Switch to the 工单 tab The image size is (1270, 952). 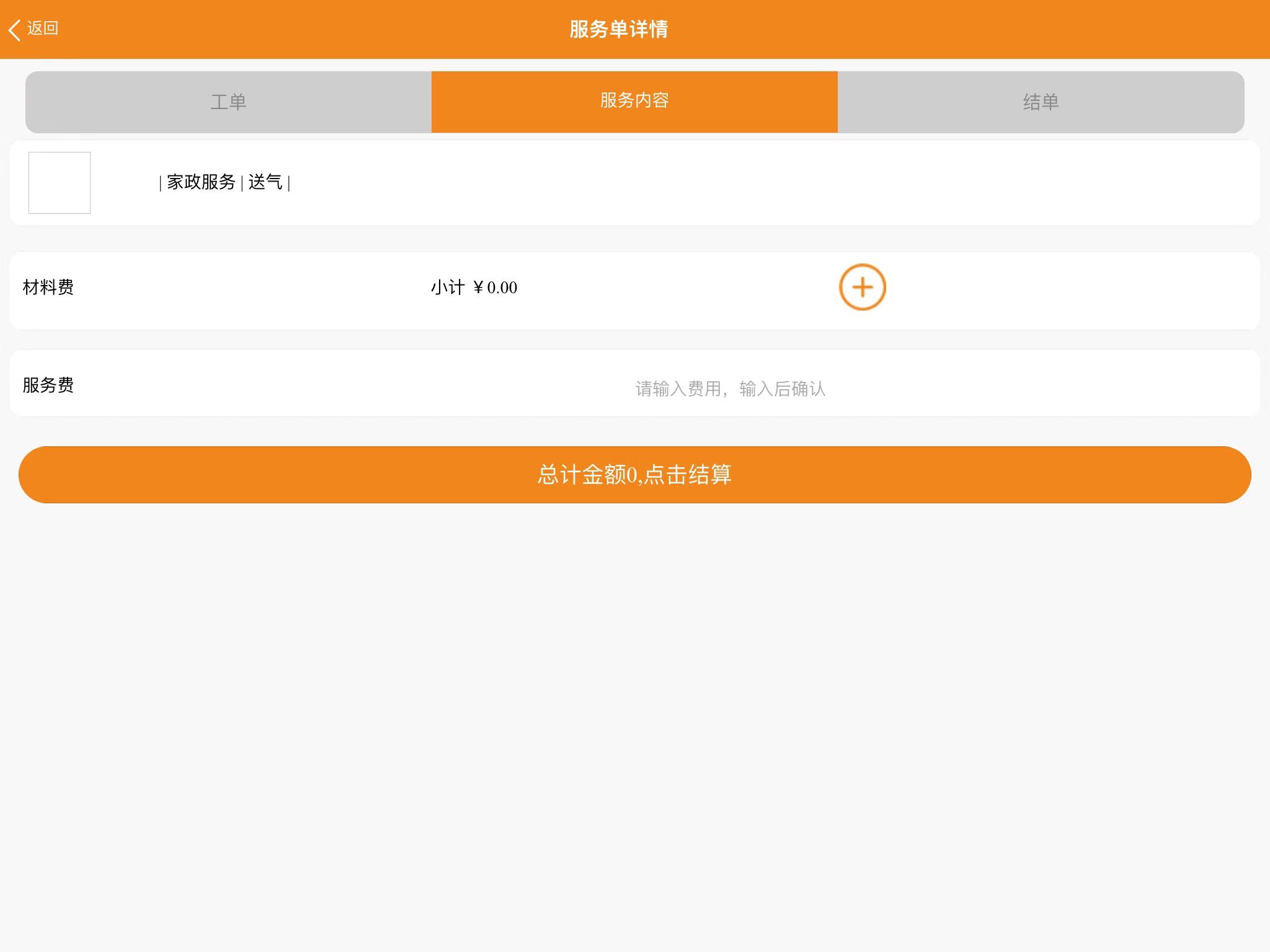pos(228,102)
